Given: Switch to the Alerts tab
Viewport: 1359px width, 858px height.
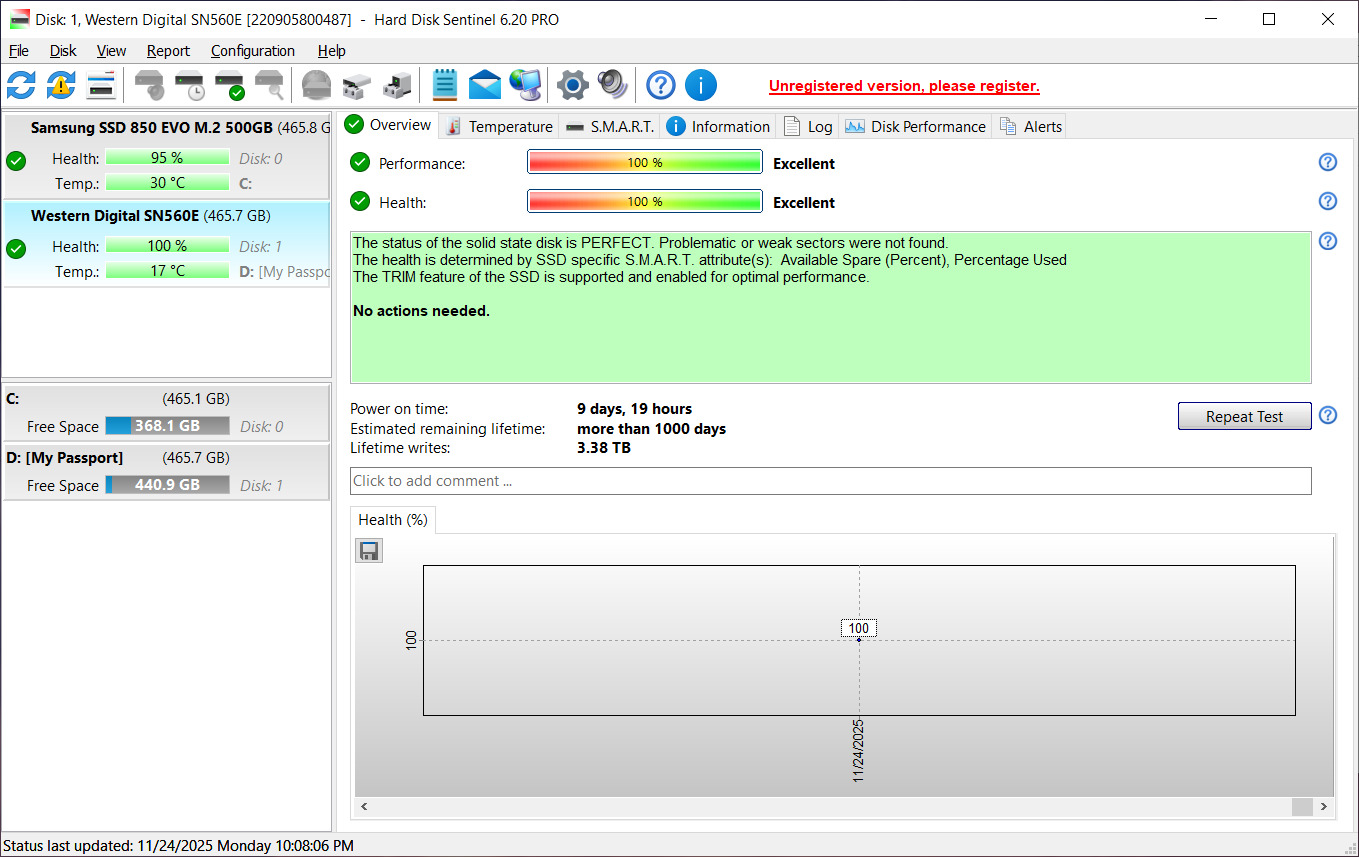Looking at the screenshot, I should 1030,126.
